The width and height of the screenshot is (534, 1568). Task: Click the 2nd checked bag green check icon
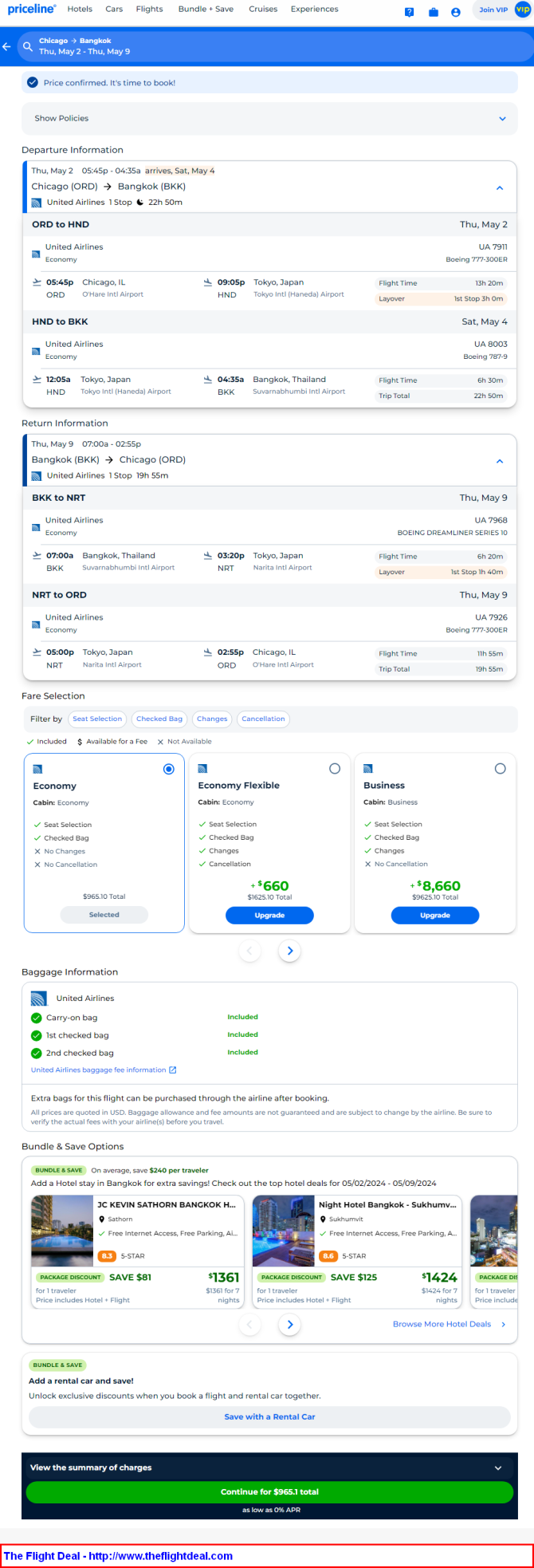tap(36, 1053)
